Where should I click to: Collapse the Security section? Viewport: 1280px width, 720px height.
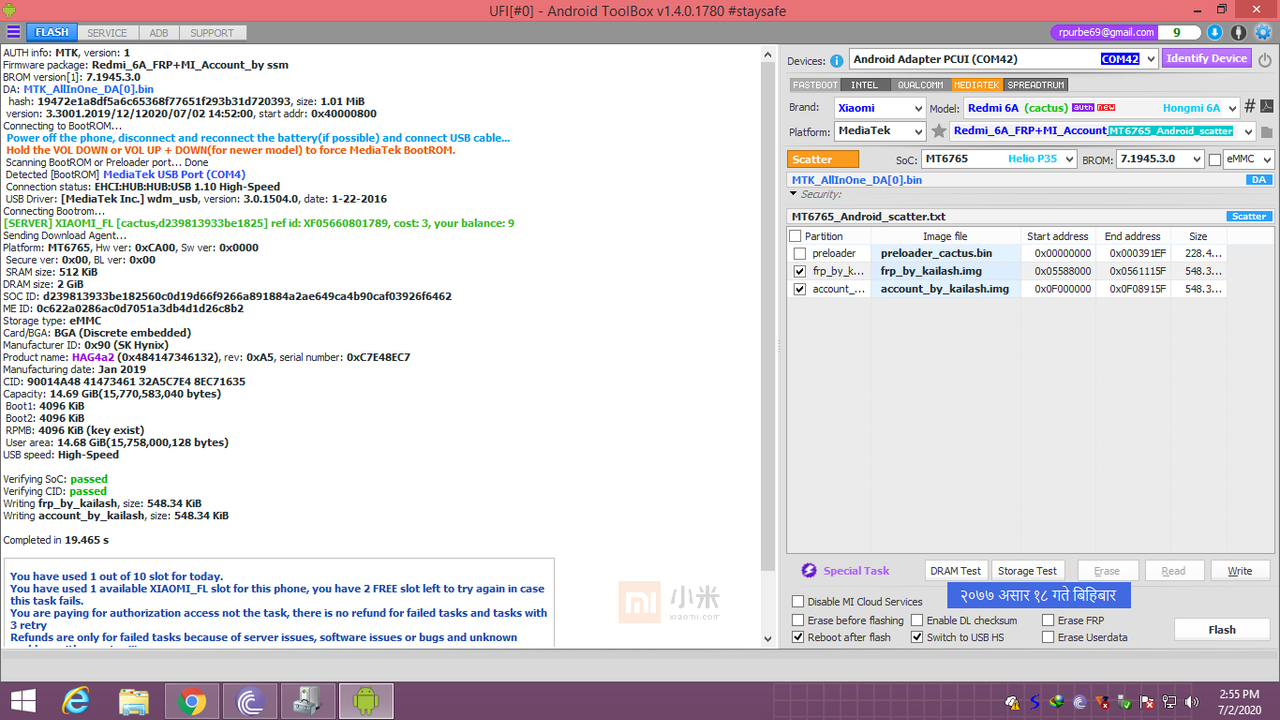pos(794,194)
